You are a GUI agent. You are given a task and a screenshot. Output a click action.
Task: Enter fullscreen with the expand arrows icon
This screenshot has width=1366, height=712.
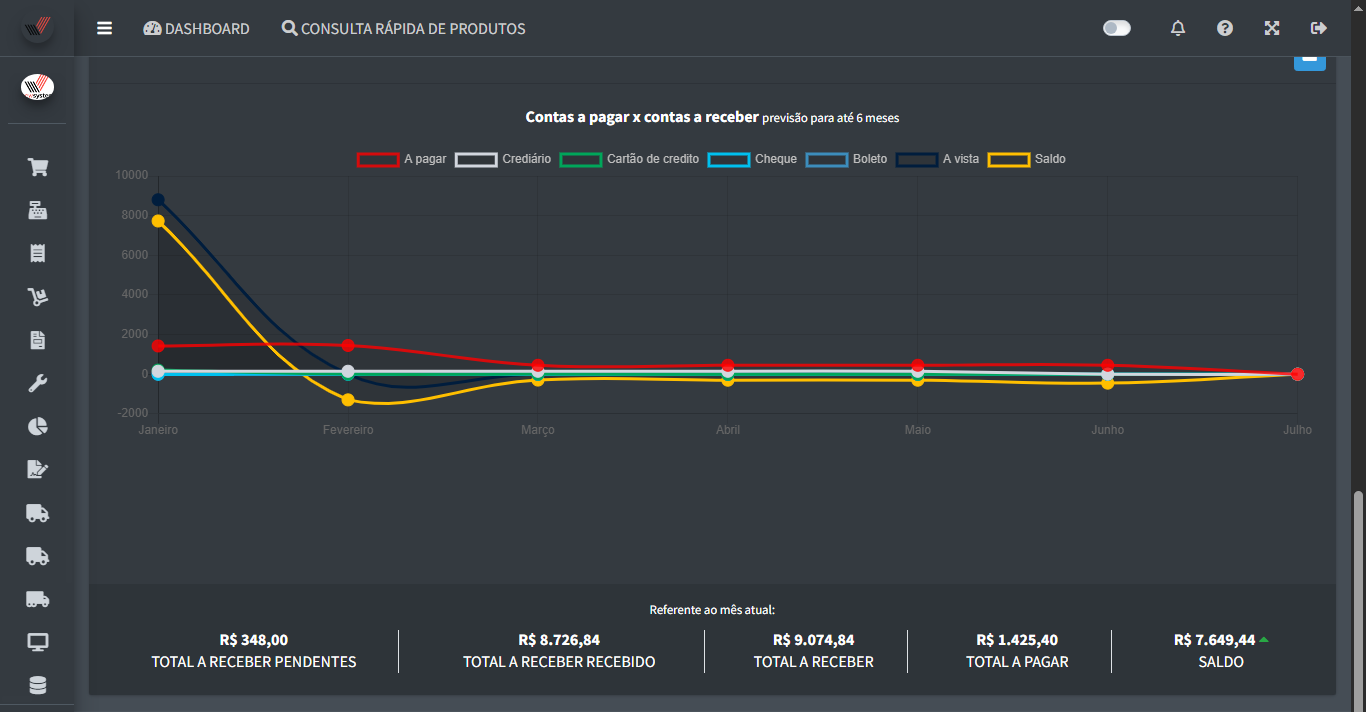(1272, 28)
